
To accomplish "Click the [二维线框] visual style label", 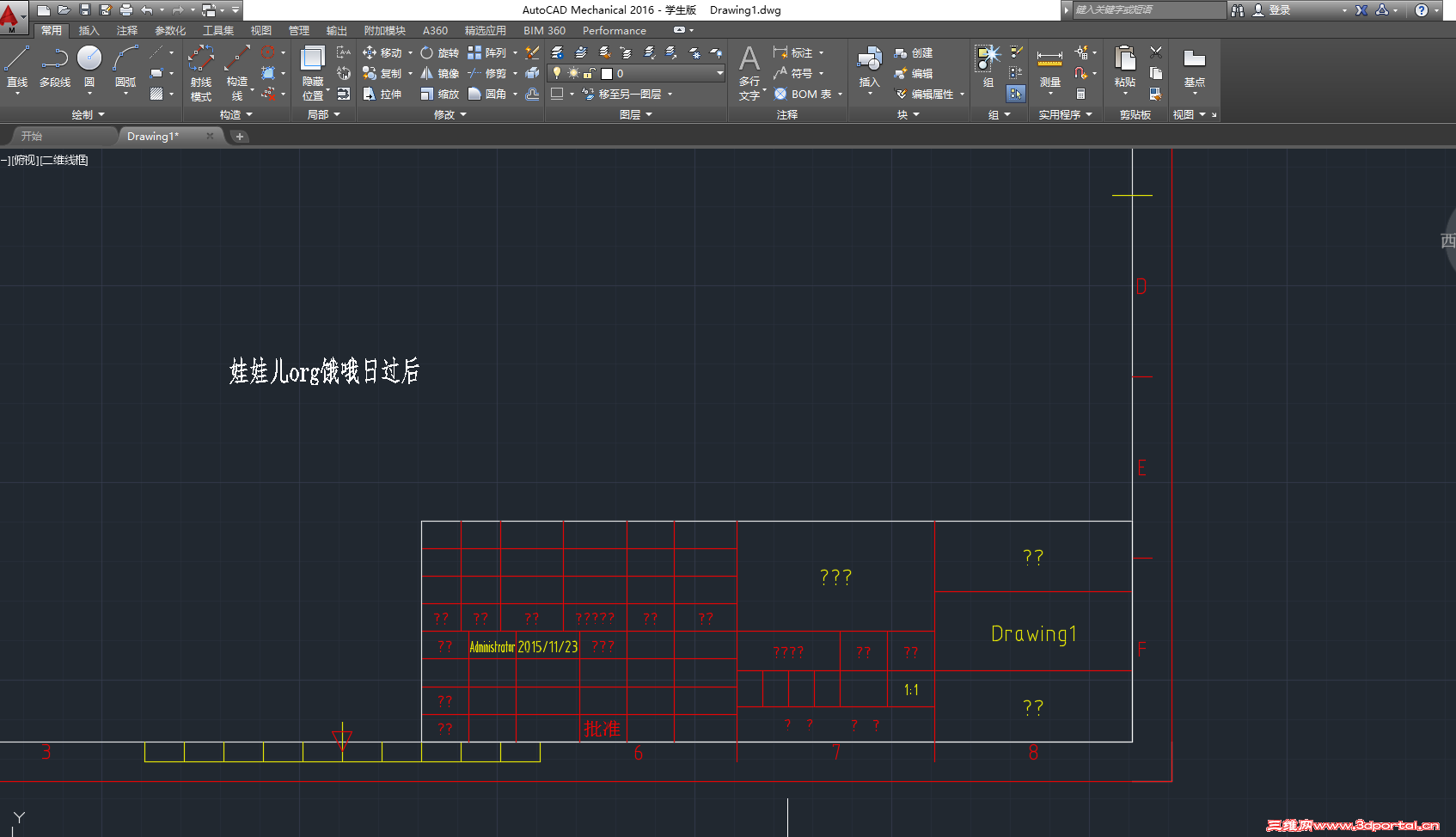I will tap(64, 160).
